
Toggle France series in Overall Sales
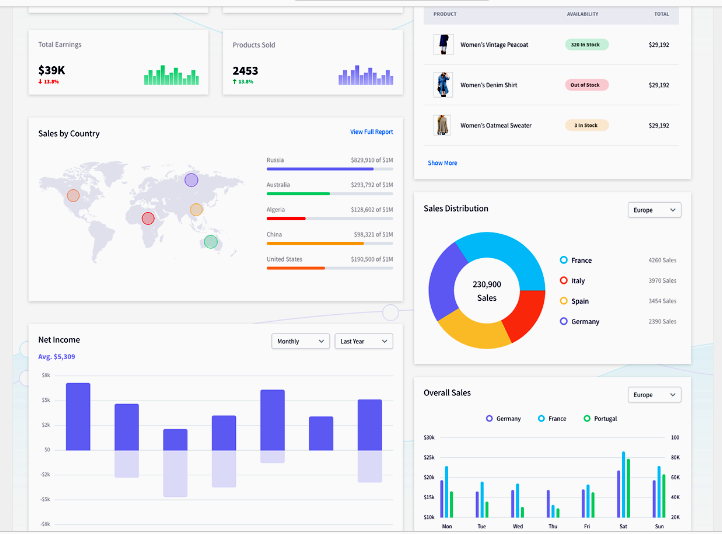coord(552,418)
